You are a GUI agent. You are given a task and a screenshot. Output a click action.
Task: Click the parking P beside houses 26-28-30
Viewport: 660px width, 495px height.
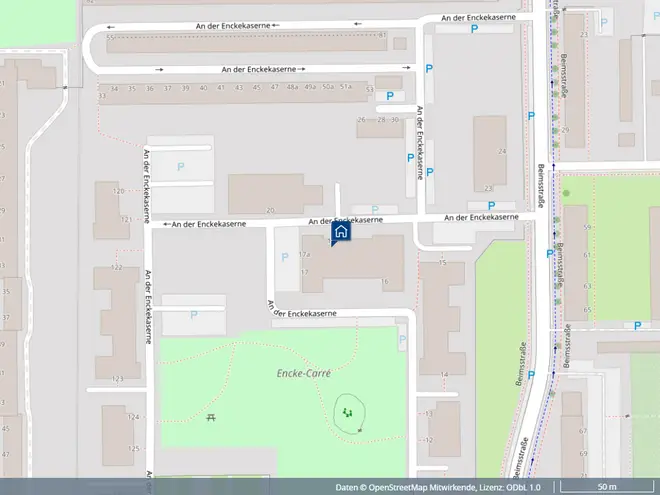click(x=410, y=158)
